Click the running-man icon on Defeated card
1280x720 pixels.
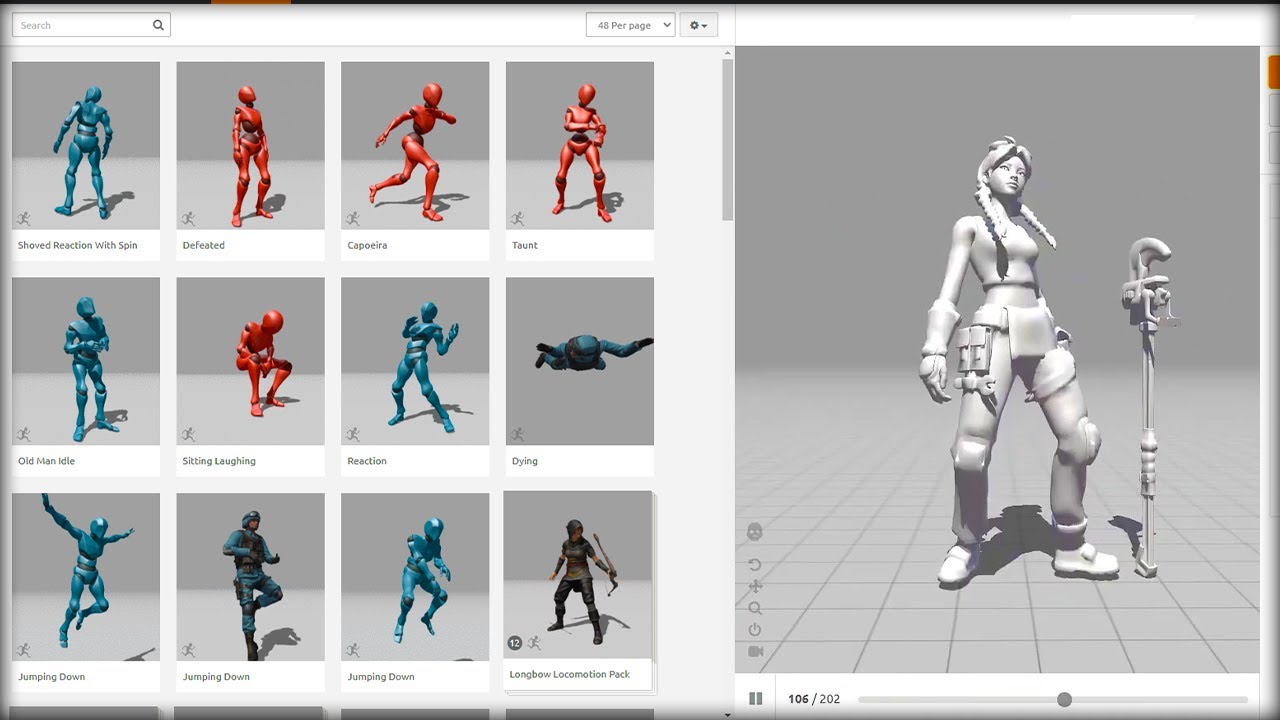pyautogui.click(x=188, y=218)
